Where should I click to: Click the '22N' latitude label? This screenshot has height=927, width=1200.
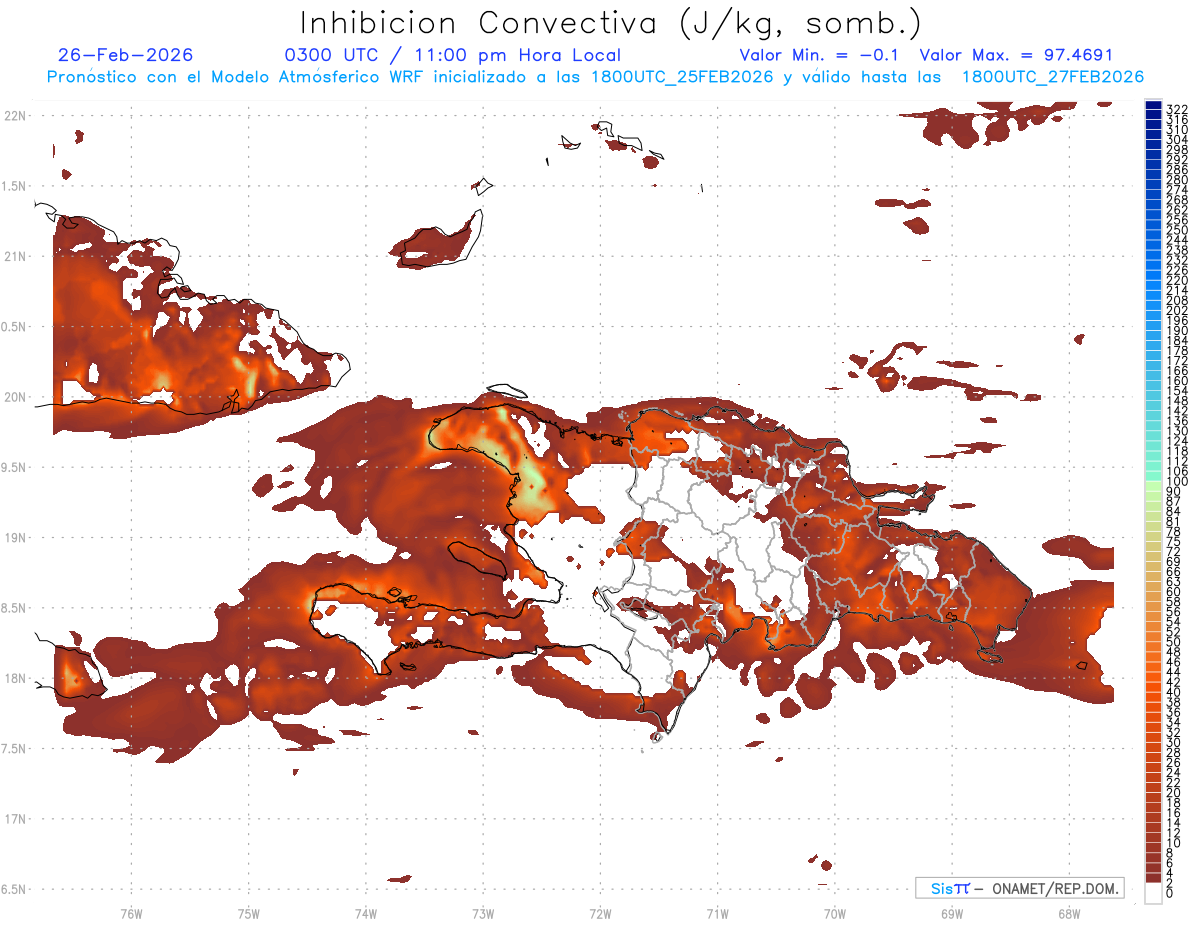15,115
